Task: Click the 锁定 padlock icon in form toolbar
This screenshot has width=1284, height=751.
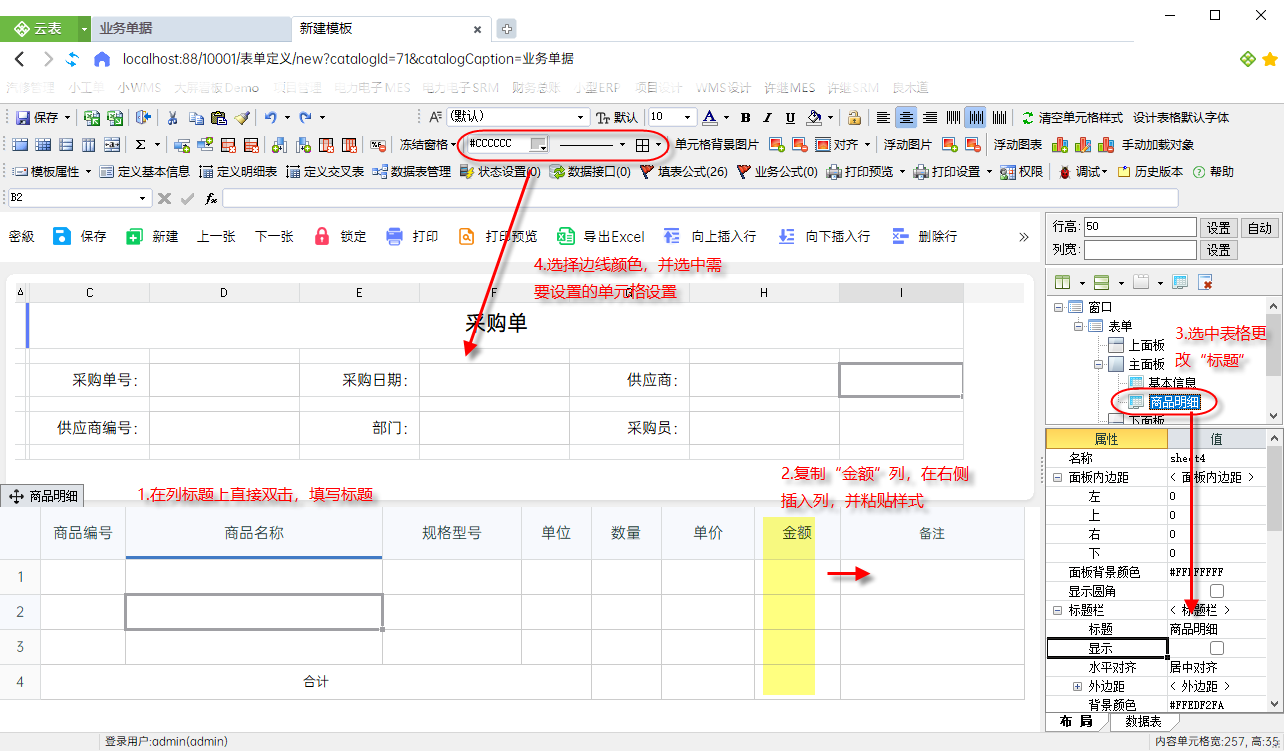Action: 322,236
